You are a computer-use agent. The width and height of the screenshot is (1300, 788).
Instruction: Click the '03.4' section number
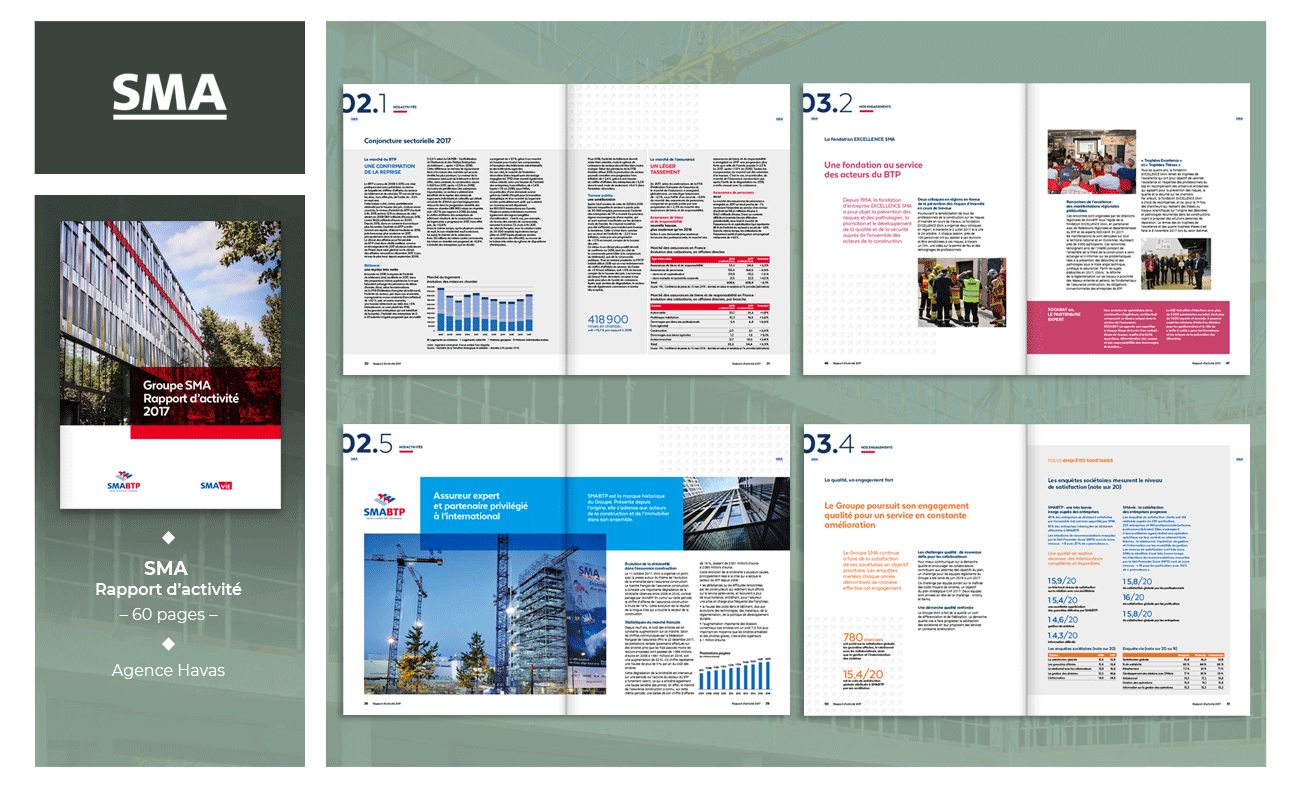click(829, 446)
